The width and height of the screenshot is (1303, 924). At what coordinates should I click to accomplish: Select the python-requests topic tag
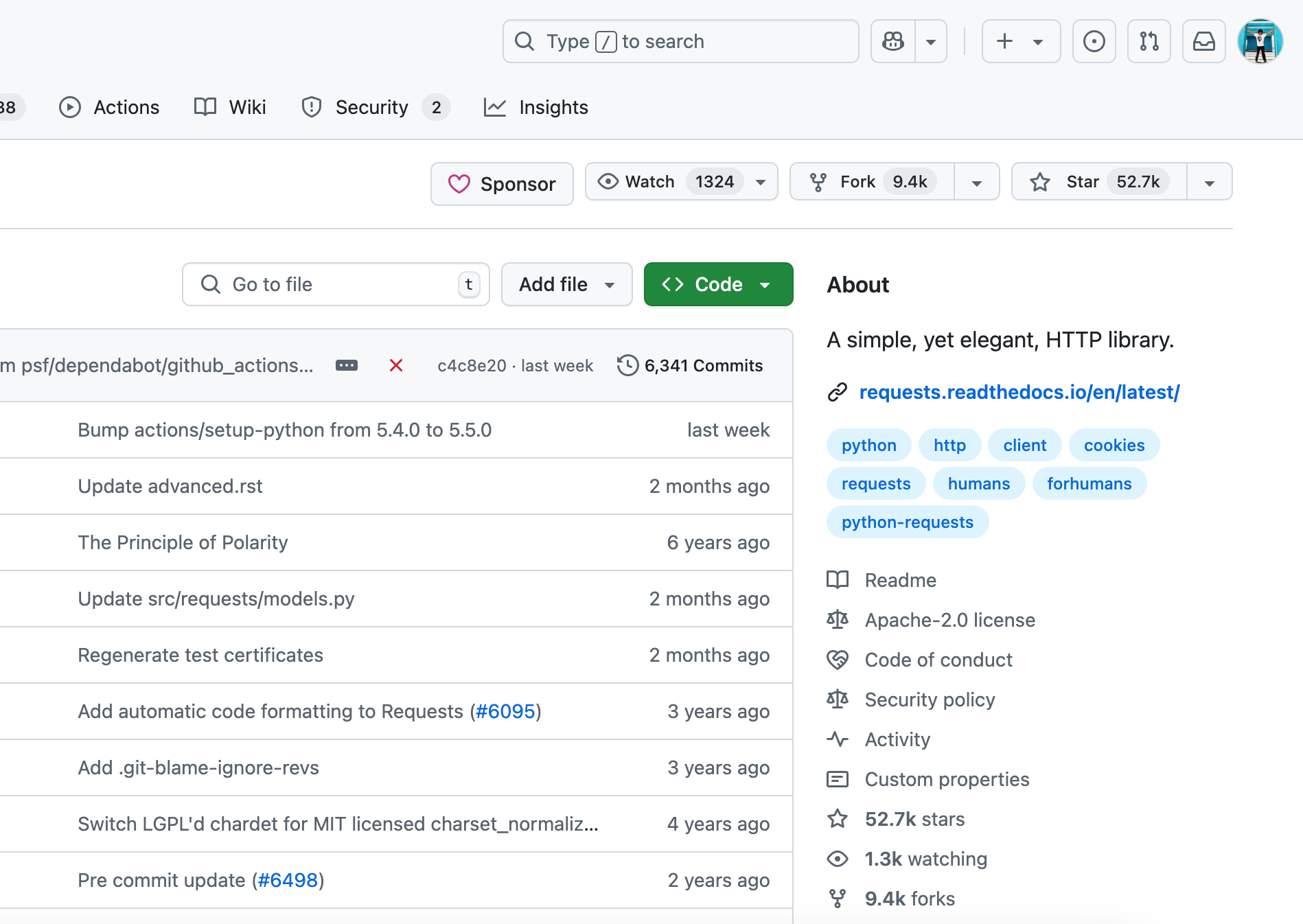tap(908, 522)
